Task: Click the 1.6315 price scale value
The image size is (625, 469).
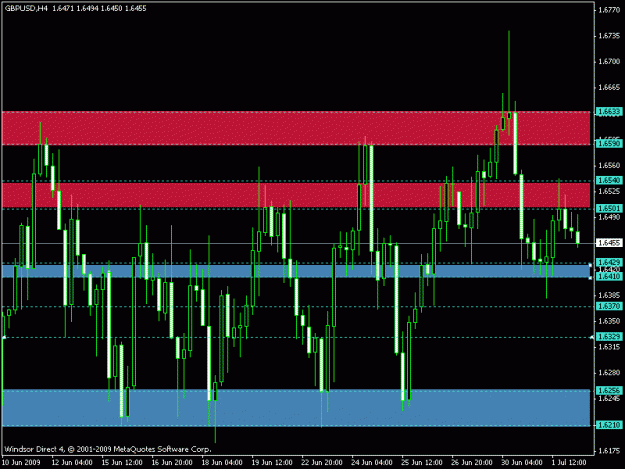Action: point(609,347)
